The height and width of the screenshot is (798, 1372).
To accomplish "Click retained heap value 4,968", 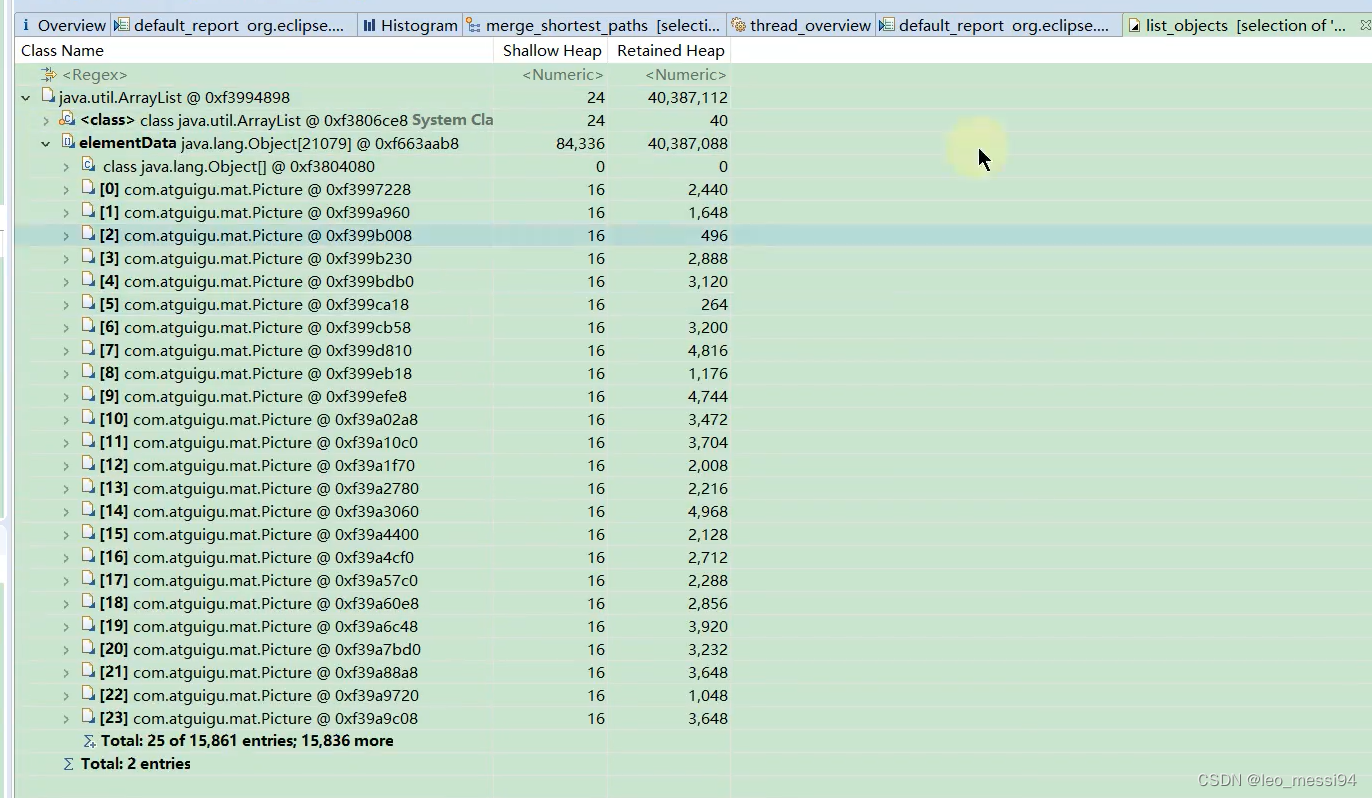I will [x=708, y=512].
